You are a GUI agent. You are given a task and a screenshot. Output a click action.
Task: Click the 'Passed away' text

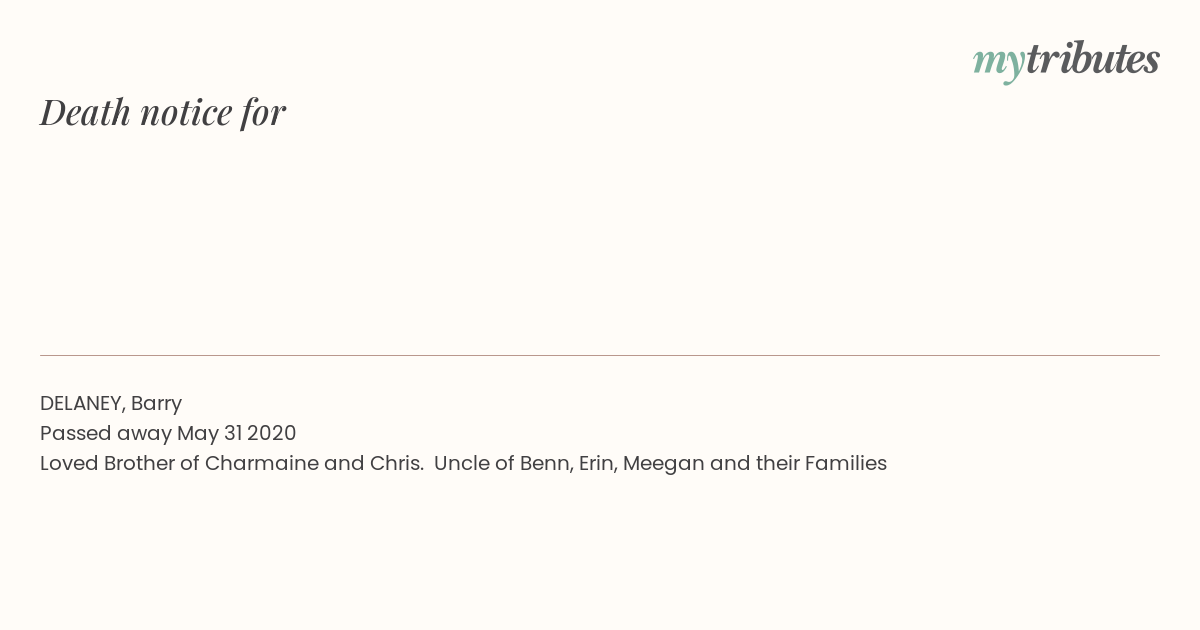(106, 434)
